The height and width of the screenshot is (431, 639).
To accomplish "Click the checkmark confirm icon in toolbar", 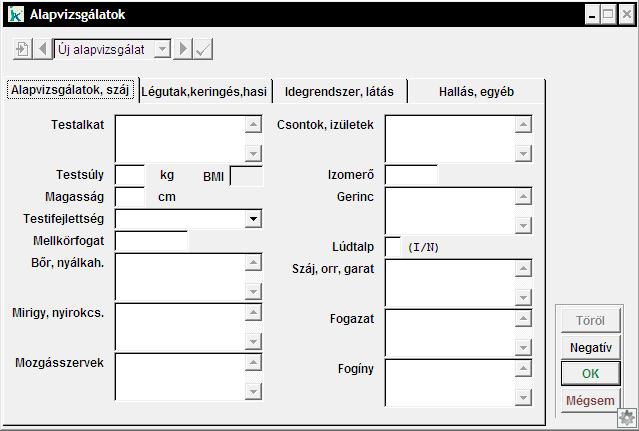I will (203, 49).
